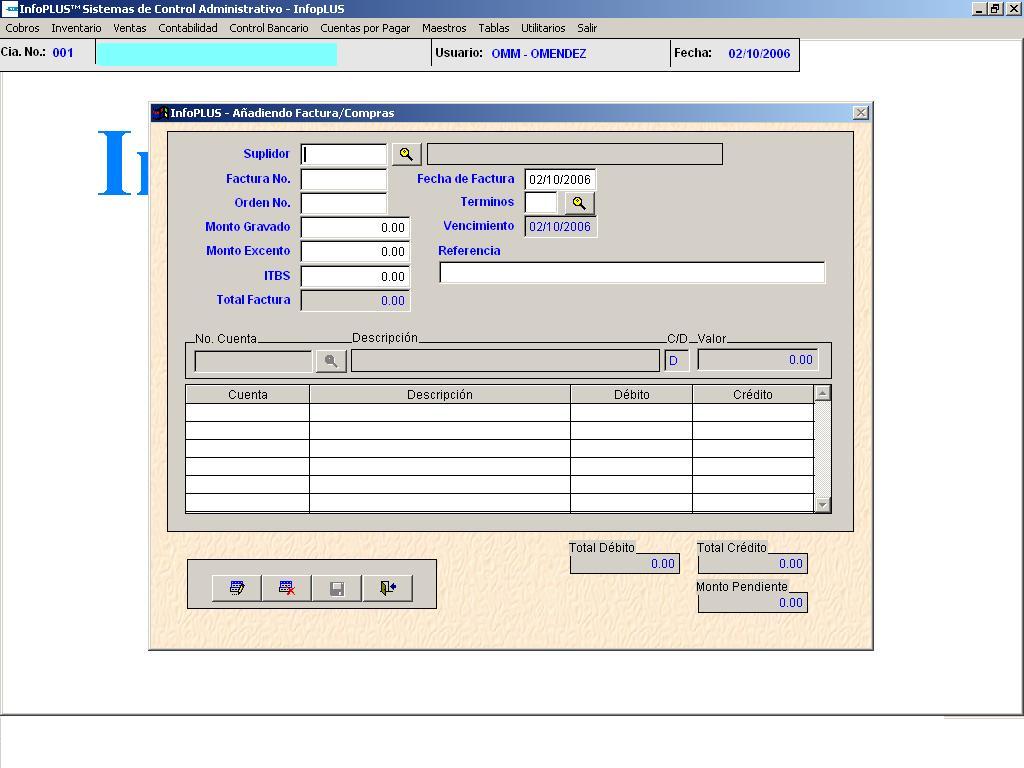Open the Cobros menu

coord(22,28)
